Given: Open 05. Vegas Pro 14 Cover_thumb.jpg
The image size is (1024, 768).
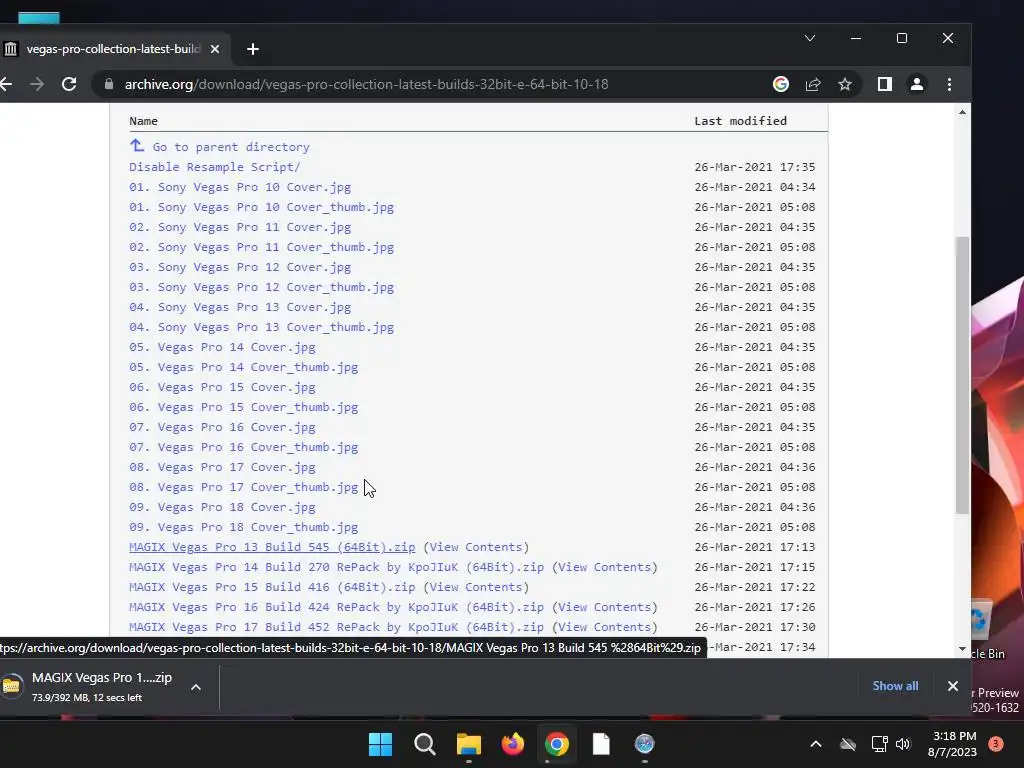Looking at the screenshot, I should (x=244, y=367).
